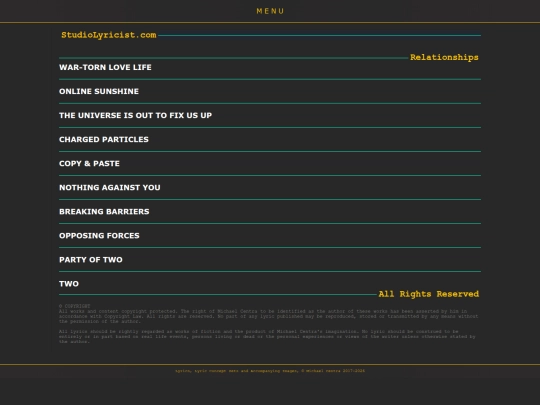Open the lyric ONLINE SUNSHINE
540x405 pixels.
pyautogui.click(x=99, y=91)
